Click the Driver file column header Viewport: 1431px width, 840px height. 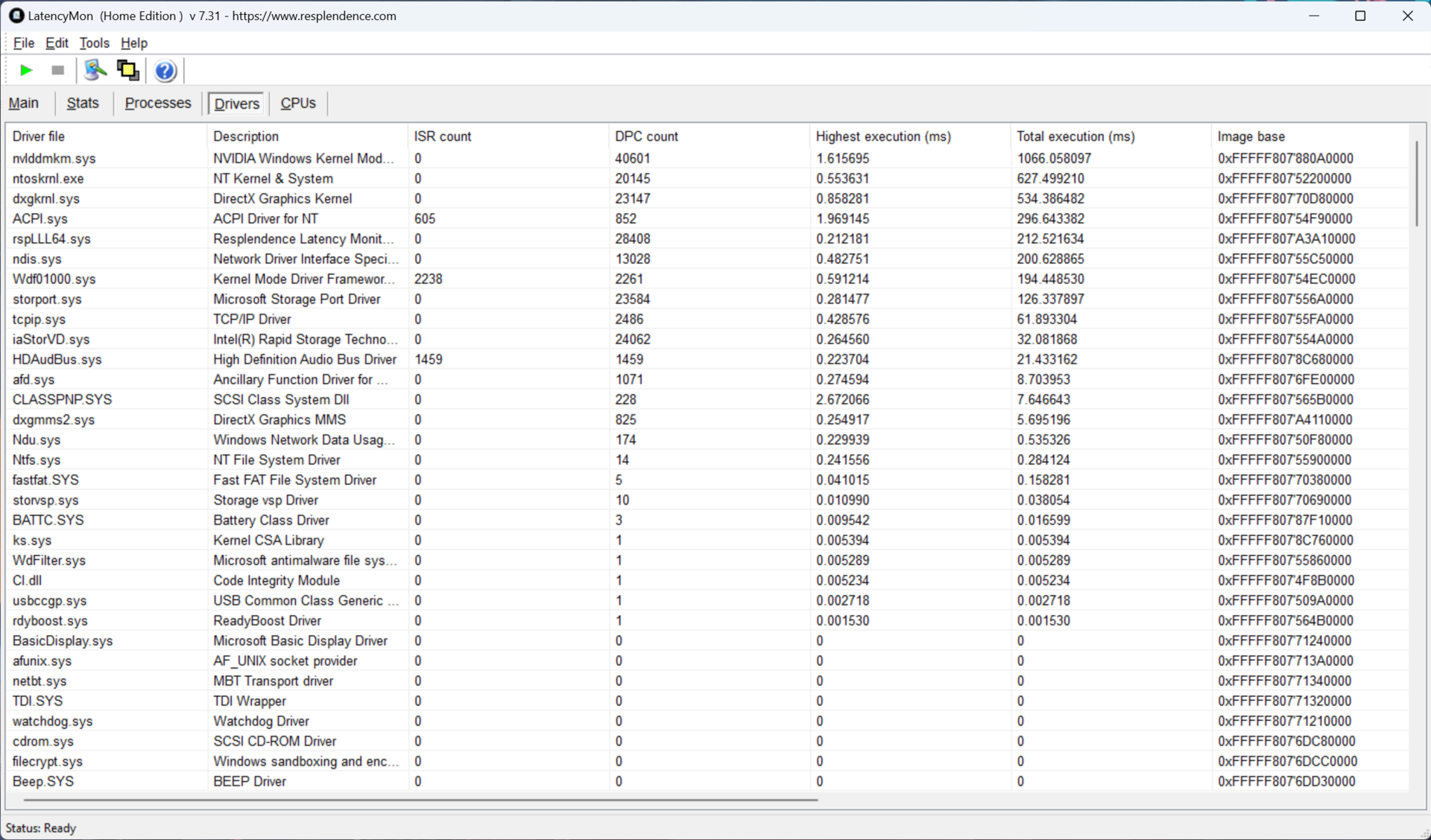[39, 136]
